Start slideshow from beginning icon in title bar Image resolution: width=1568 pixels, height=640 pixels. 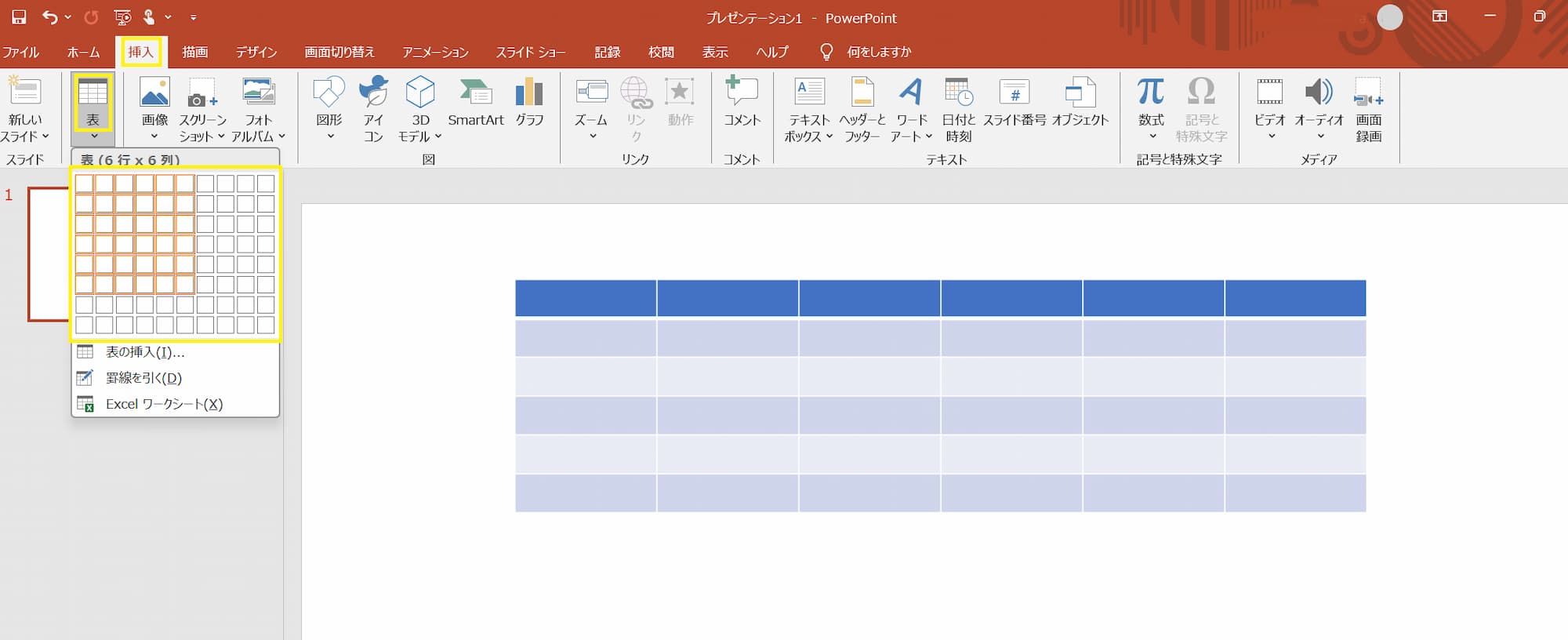pyautogui.click(x=122, y=17)
